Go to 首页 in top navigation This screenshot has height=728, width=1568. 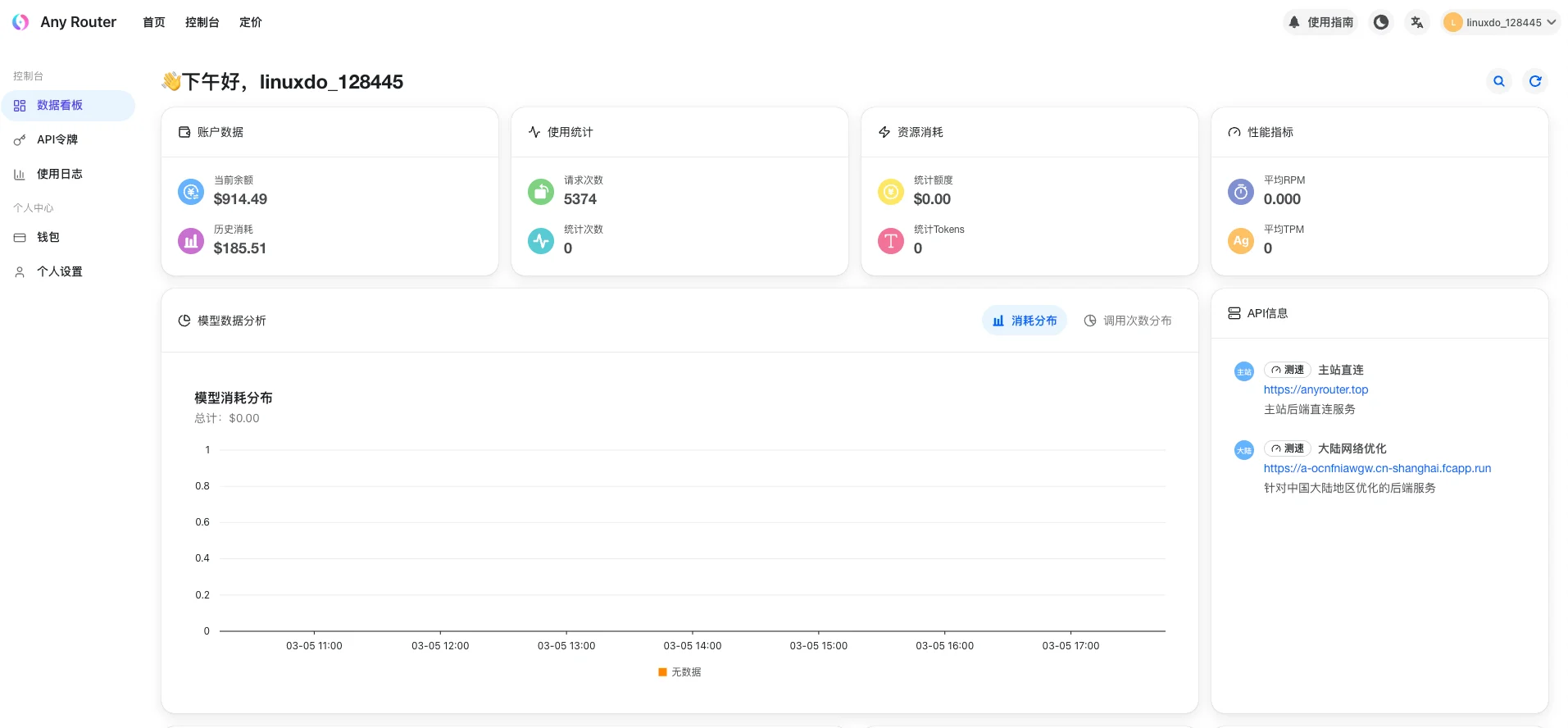(153, 22)
